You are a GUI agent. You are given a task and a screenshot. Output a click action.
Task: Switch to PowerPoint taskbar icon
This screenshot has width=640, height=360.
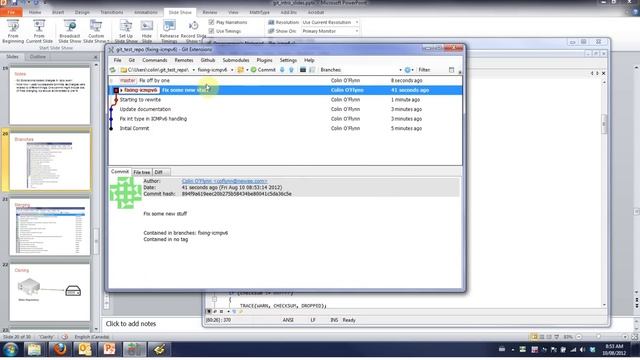pos(109,350)
